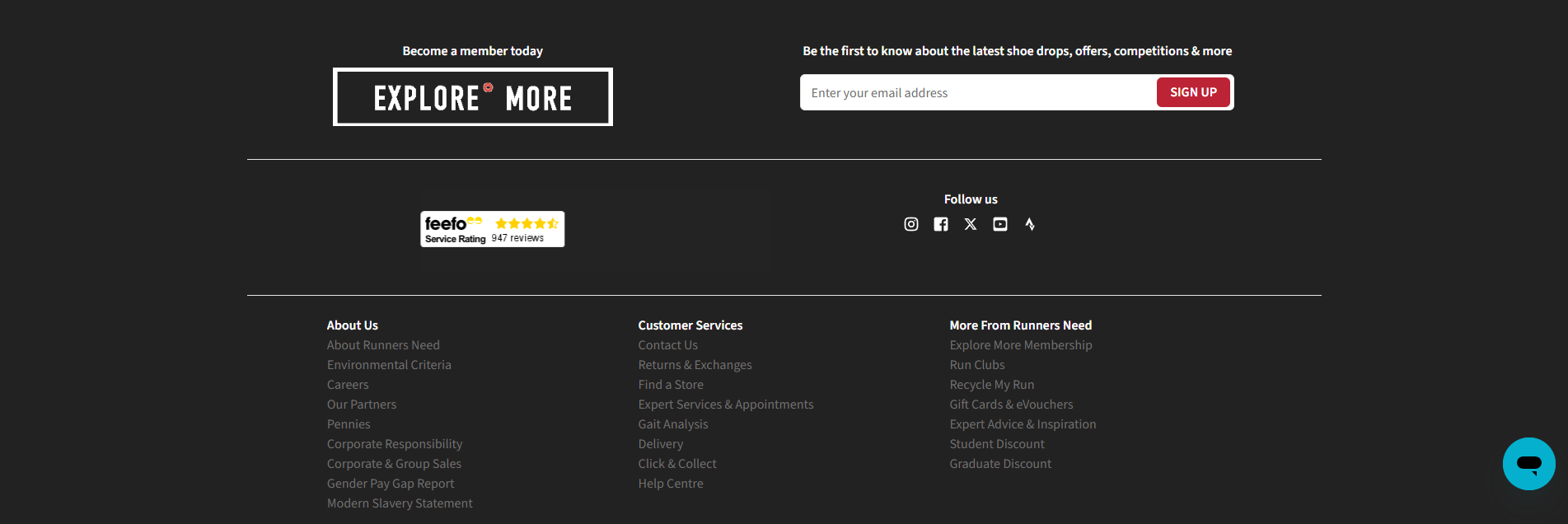Go to Returns & Exchanges
The height and width of the screenshot is (524, 1568).
[x=695, y=365]
